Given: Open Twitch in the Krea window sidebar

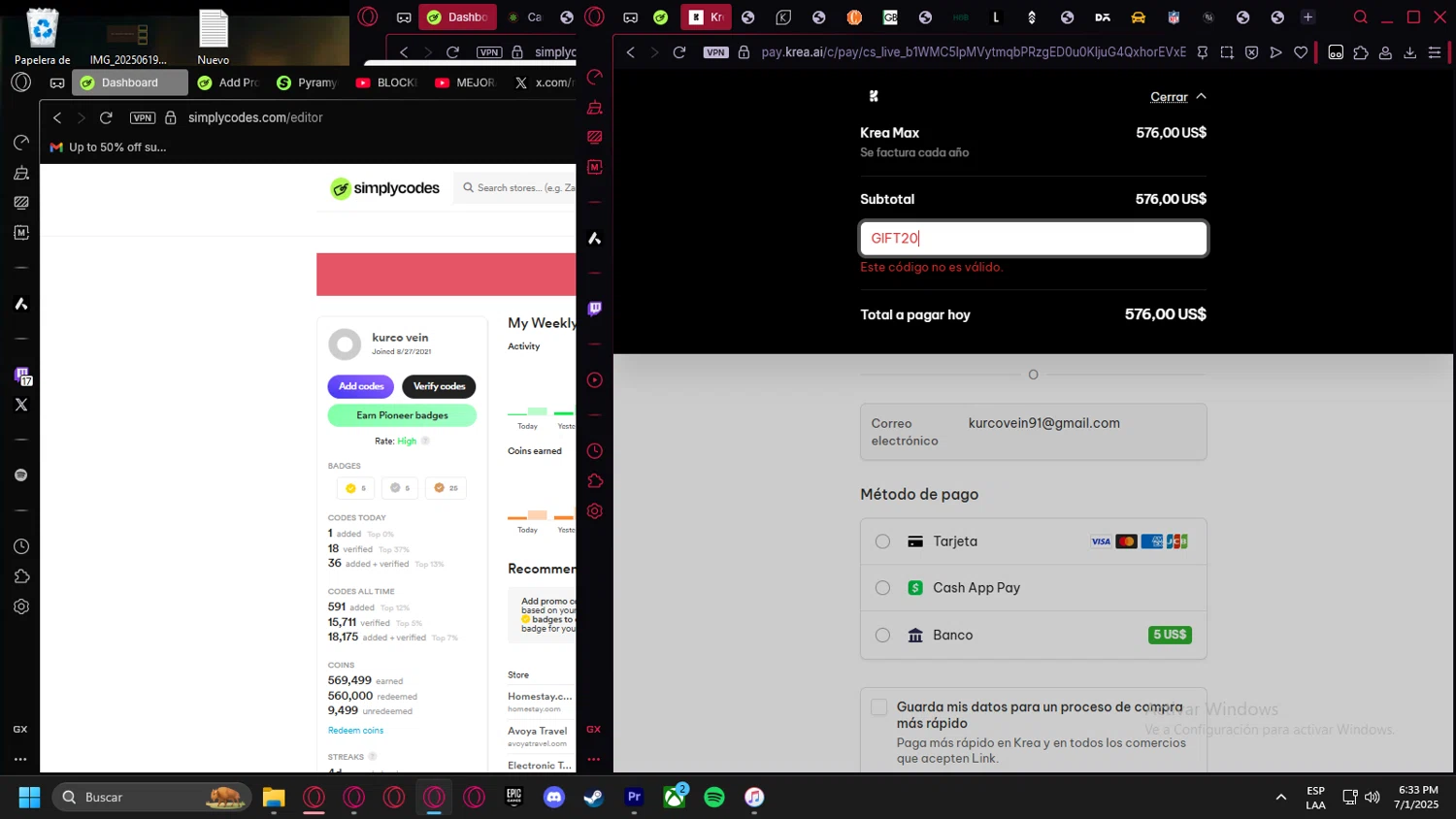Looking at the screenshot, I should 595,309.
